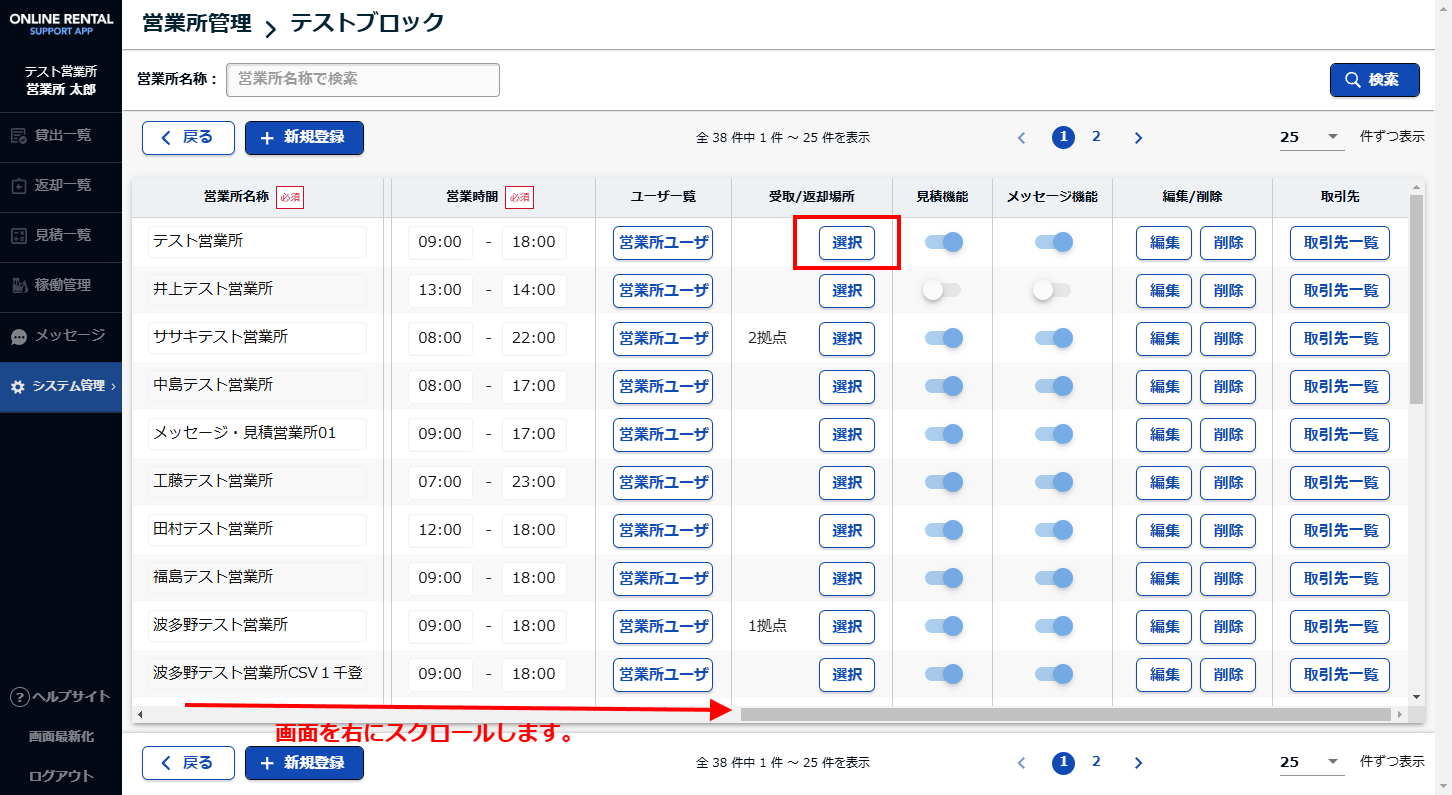Image resolution: width=1452 pixels, height=795 pixels.
Task: Click the top previous-page arrow icon
Action: coord(1021,138)
